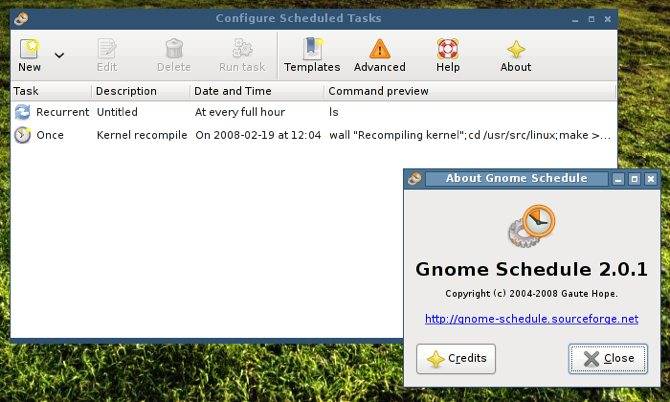
Task: Open the Credits button in About dialog
Action: point(456,358)
